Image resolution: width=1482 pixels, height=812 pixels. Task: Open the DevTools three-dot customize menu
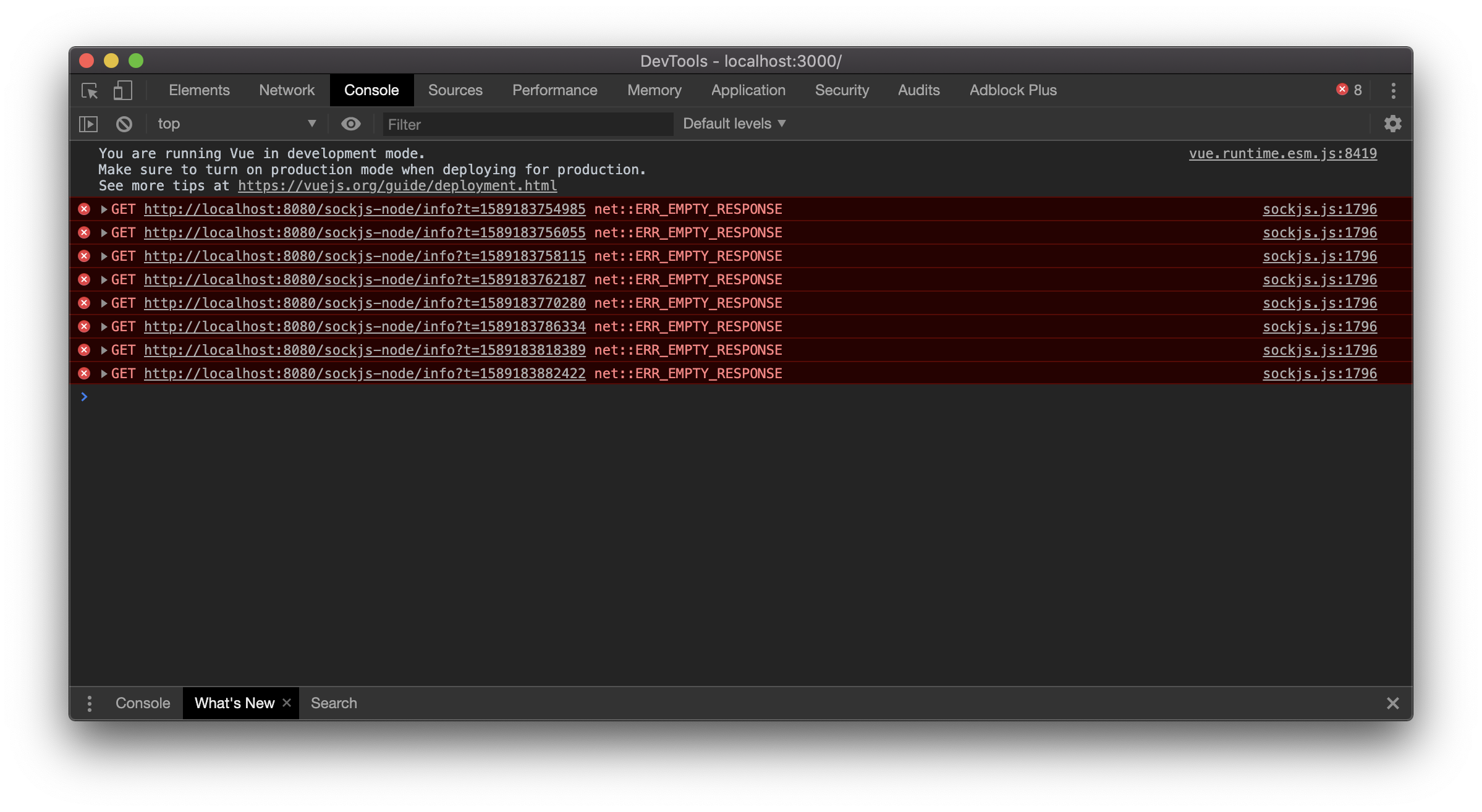[x=1393, y=91]
